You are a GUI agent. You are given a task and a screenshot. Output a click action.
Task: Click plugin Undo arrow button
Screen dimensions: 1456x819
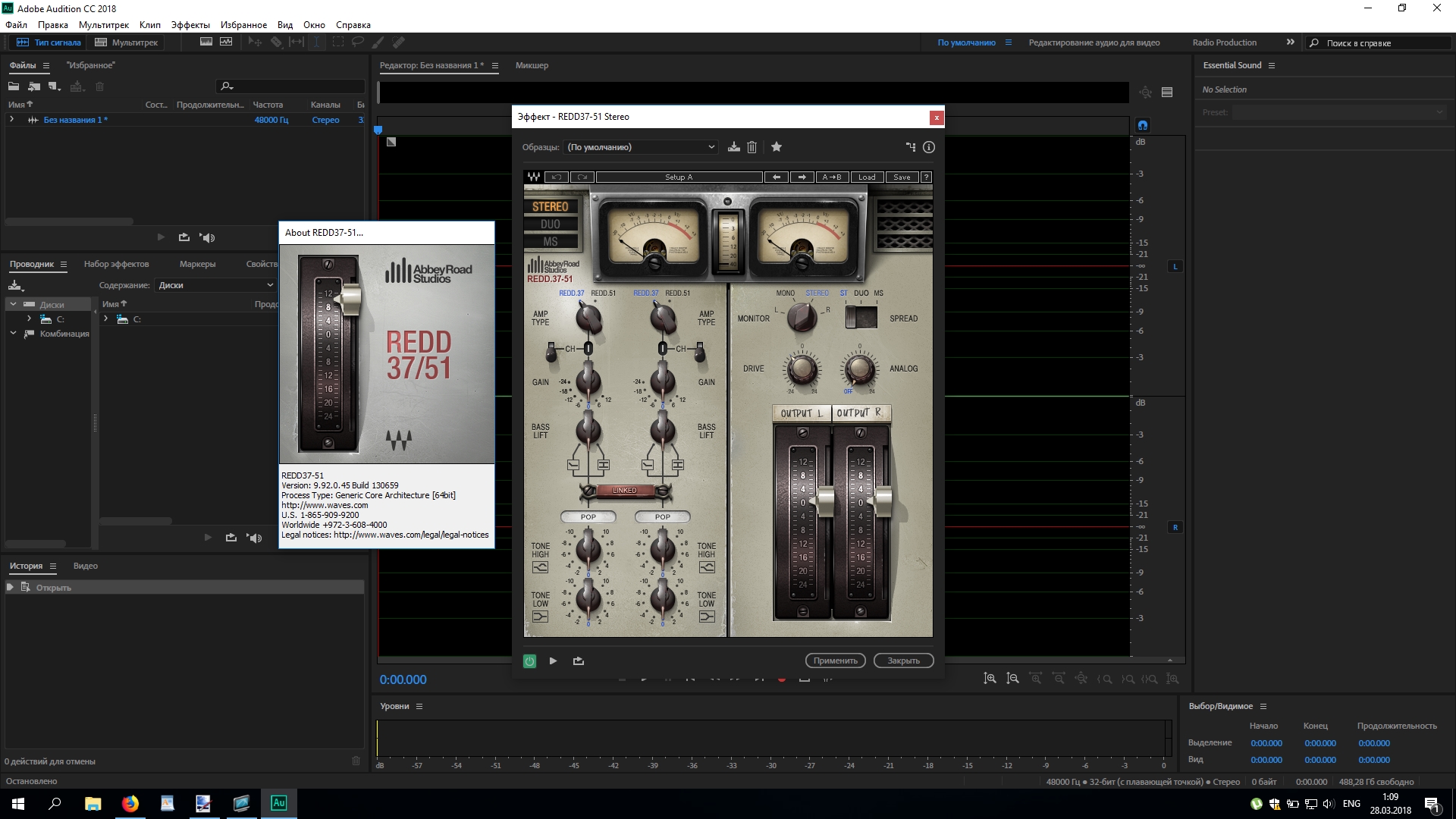(557, 177)
